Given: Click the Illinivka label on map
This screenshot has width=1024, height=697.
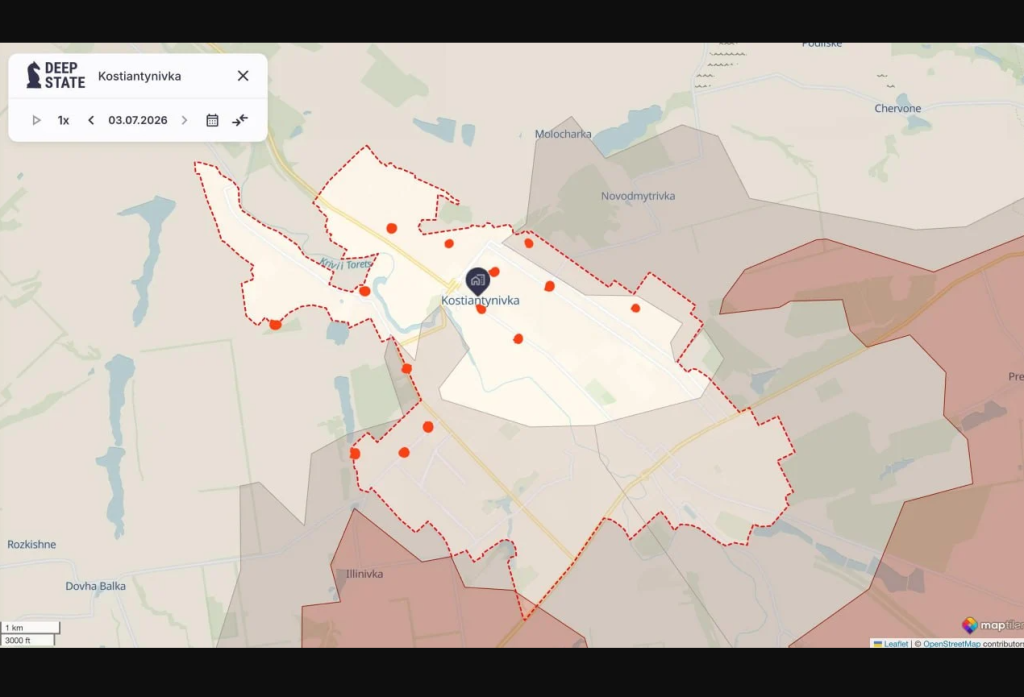Looking at the screenshot, I should click(x=364, y=574).
